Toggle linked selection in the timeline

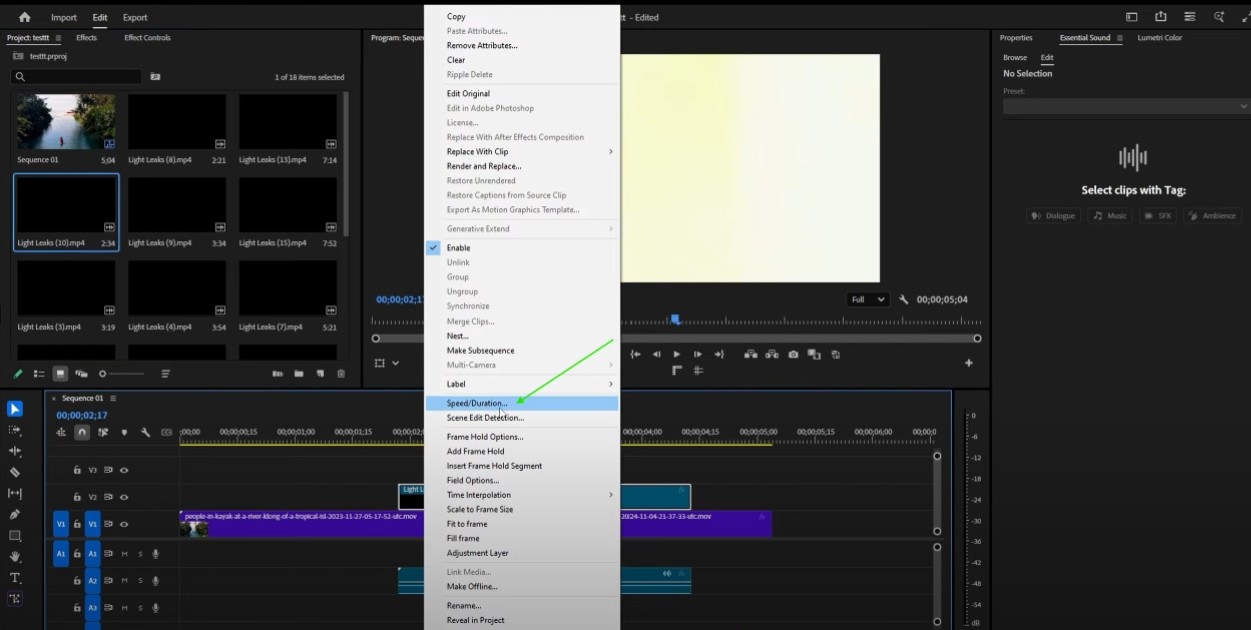click(103, 432)
